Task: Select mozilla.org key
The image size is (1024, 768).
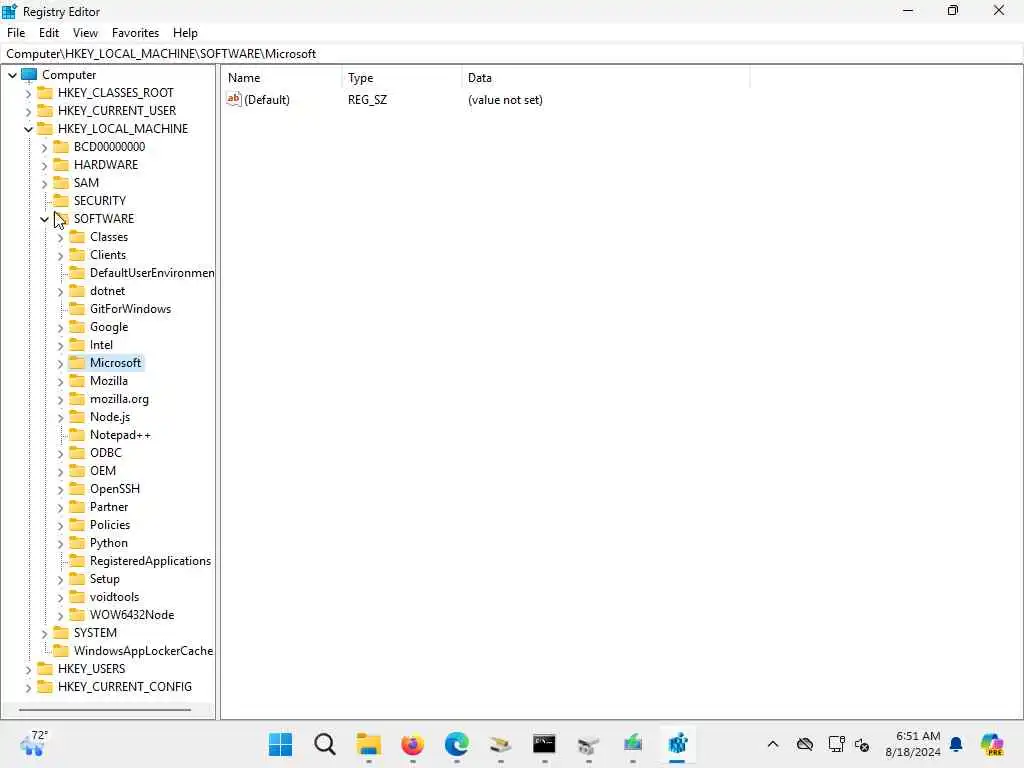Action: tap(119, 399)
